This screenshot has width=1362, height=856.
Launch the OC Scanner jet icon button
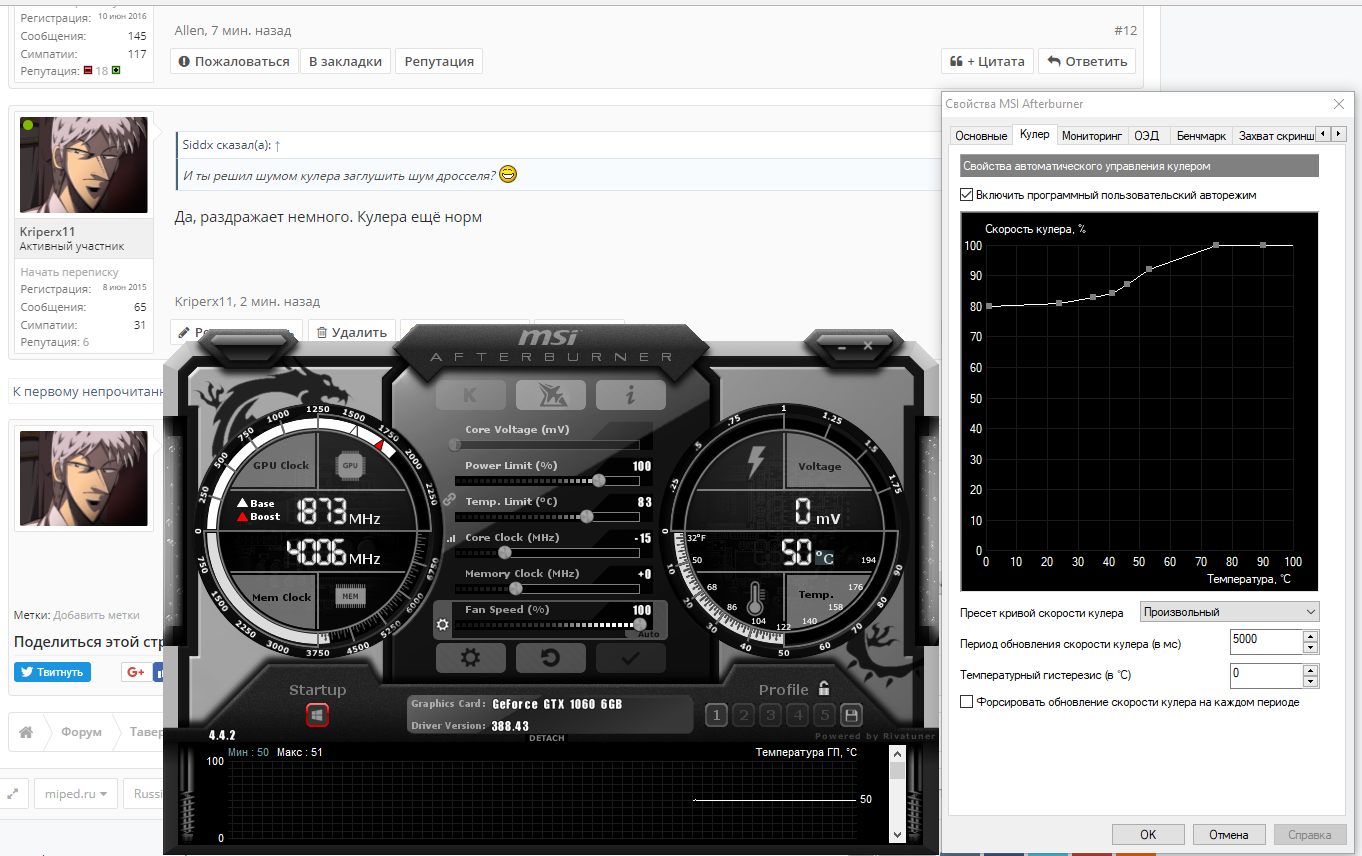coord(550,395)
